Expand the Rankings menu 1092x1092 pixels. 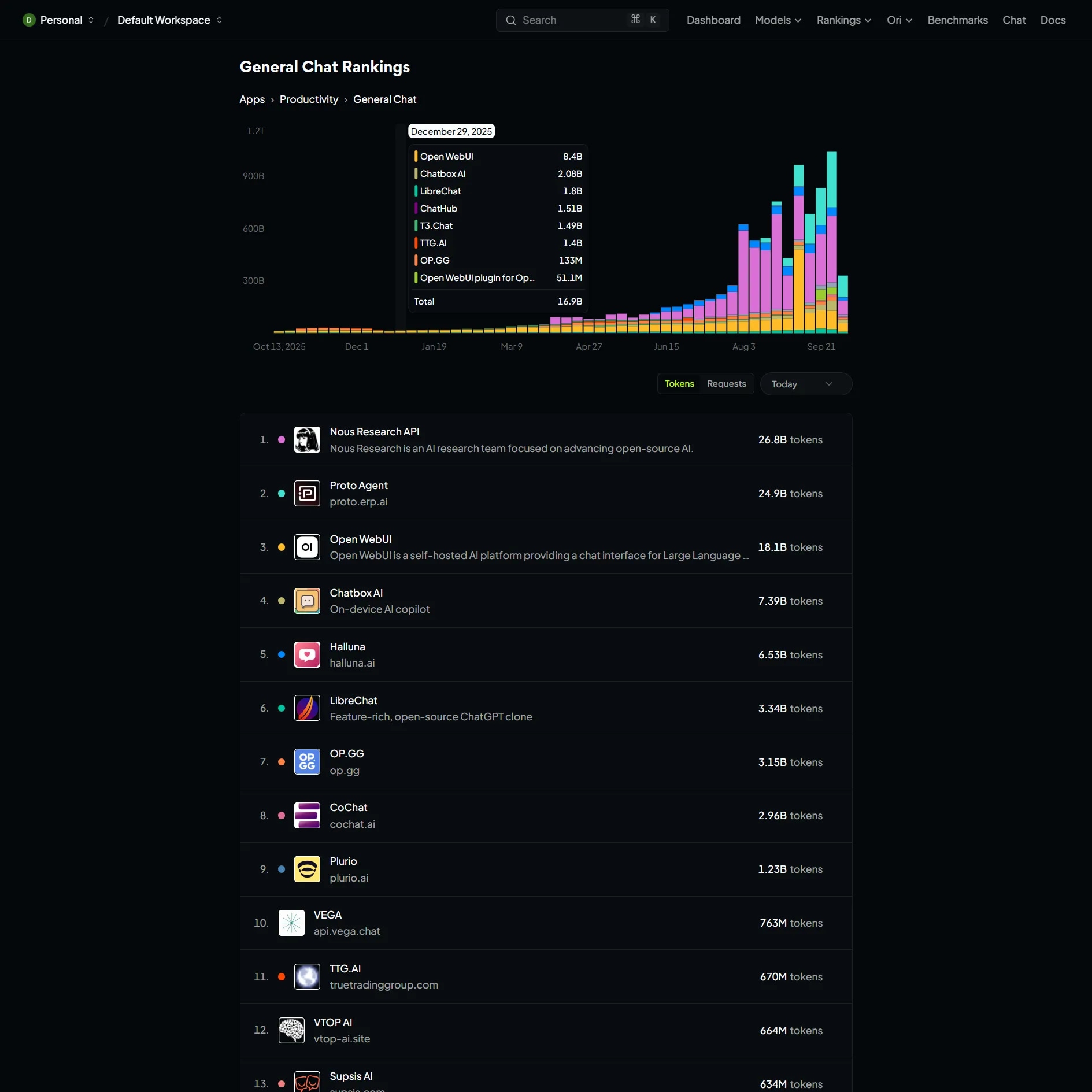tap(843, 20)
